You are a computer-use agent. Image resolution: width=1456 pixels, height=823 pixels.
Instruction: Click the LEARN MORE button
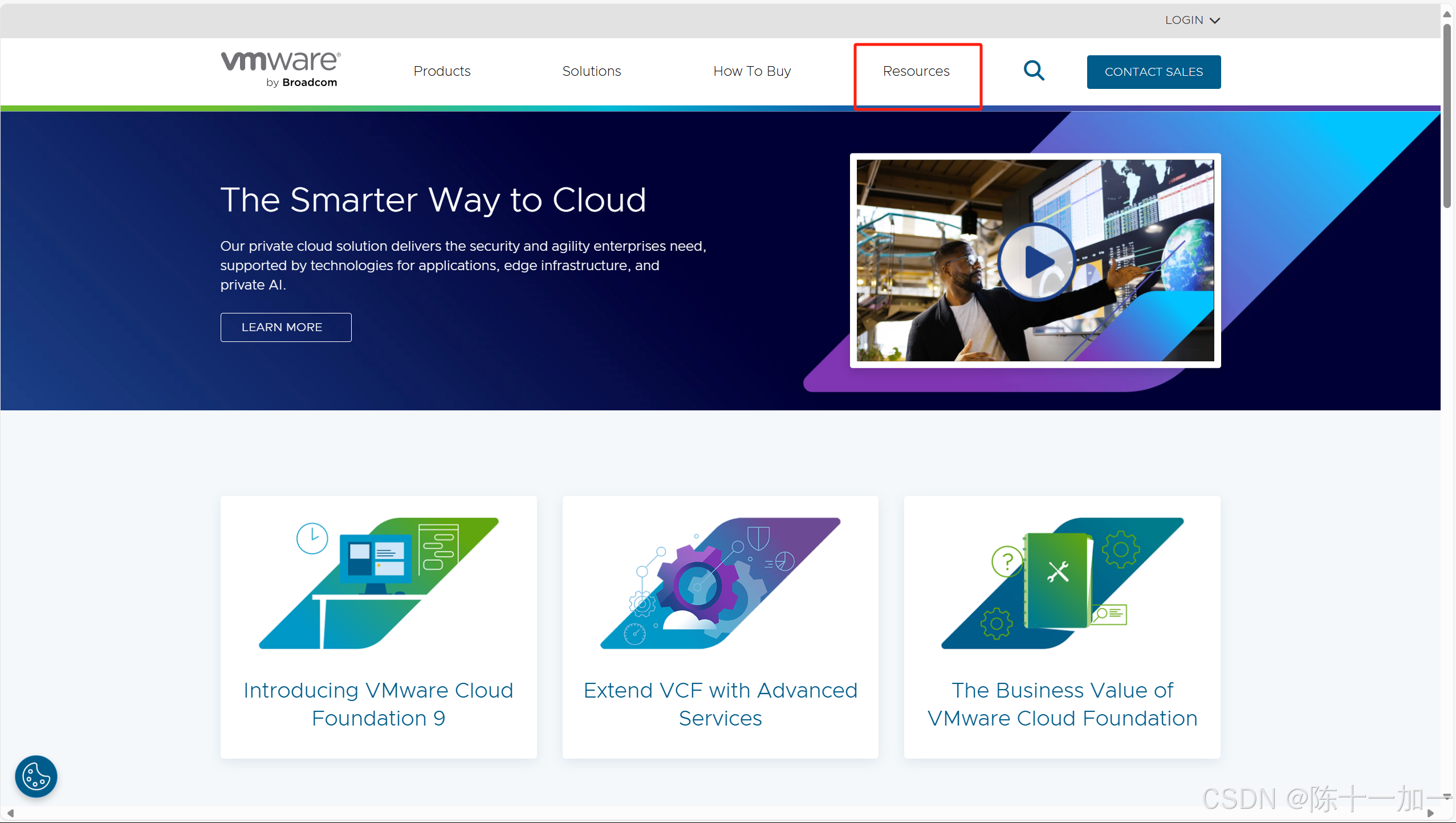286,327
